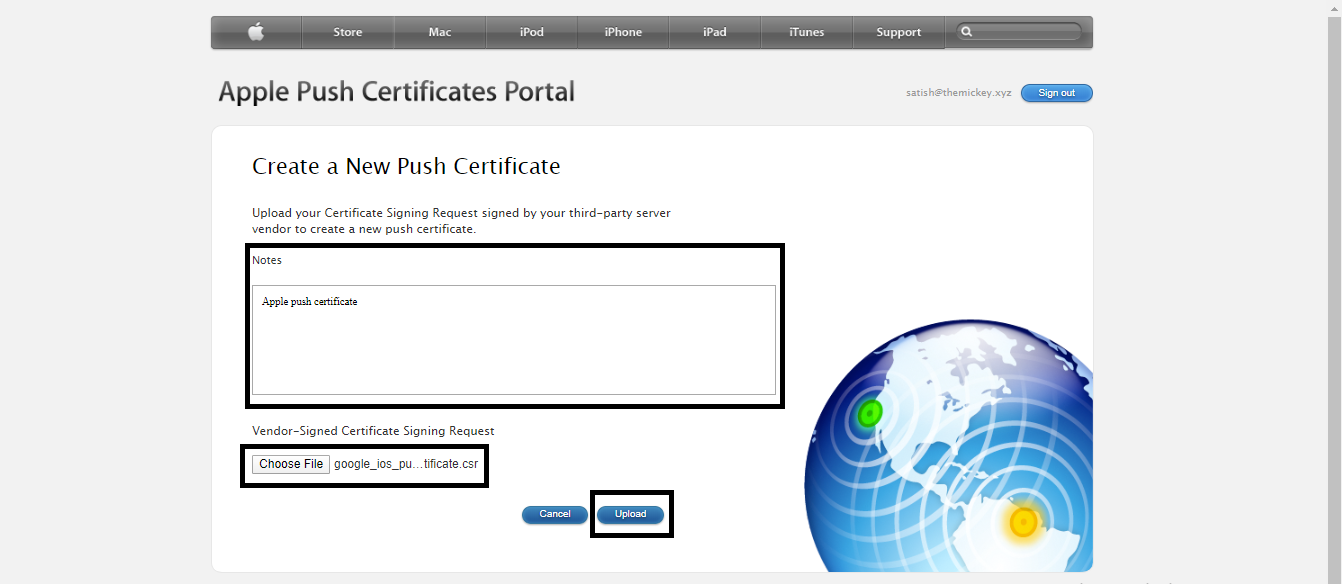Click the Choose File button
This screenshot has width=1342, height=584.
[x=291, y=464]
